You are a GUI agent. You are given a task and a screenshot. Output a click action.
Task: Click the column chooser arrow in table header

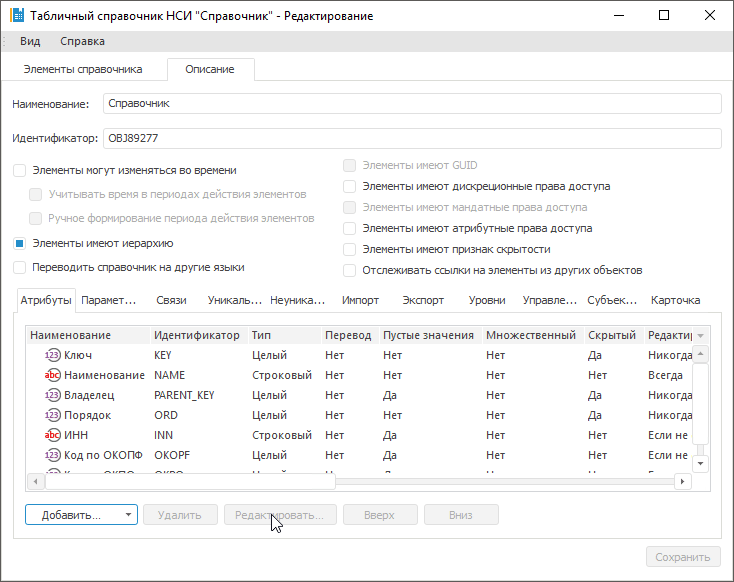pos(701,336)
